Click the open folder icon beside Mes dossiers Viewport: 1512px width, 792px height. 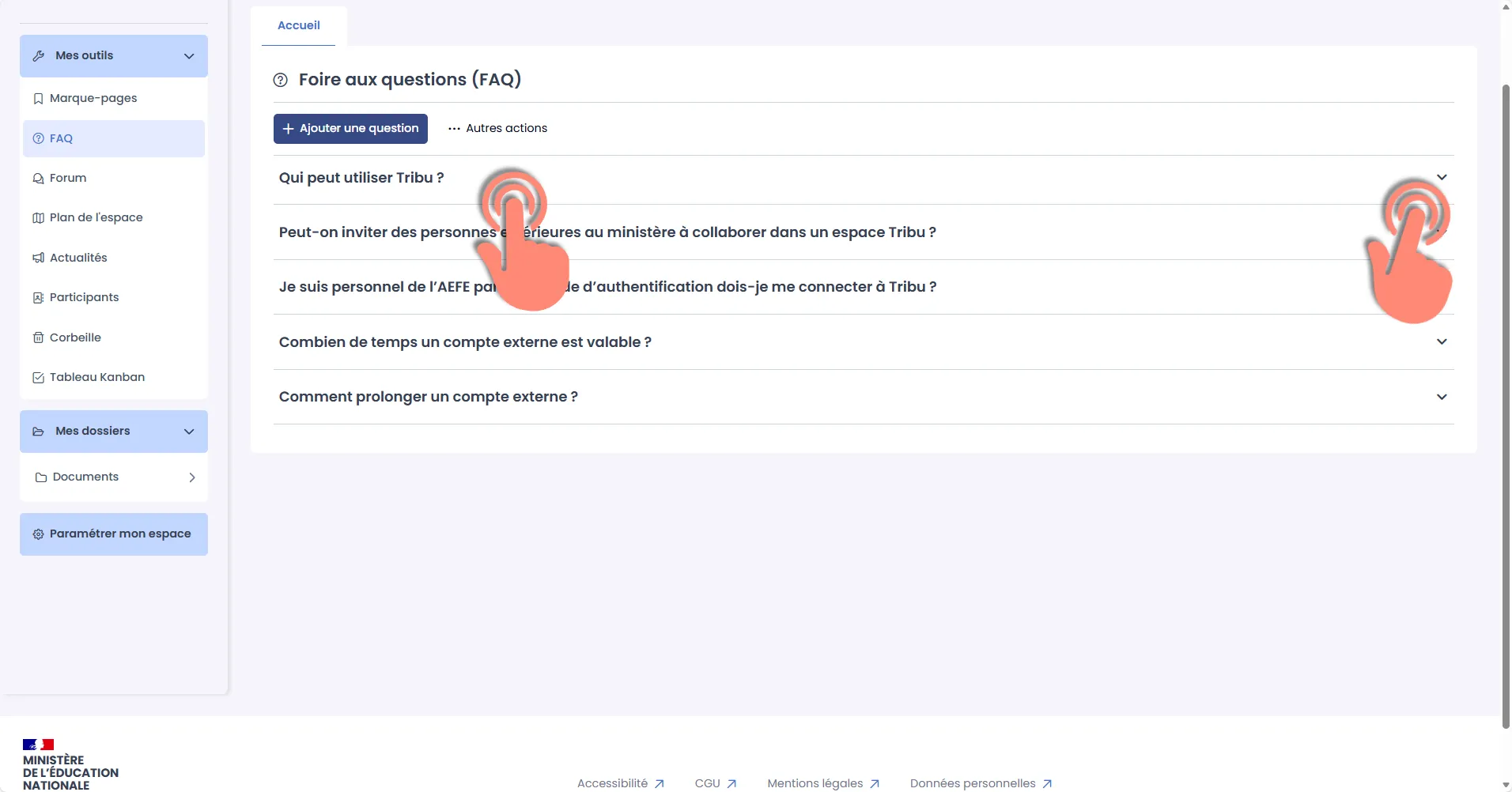click(x=38, y=432)
